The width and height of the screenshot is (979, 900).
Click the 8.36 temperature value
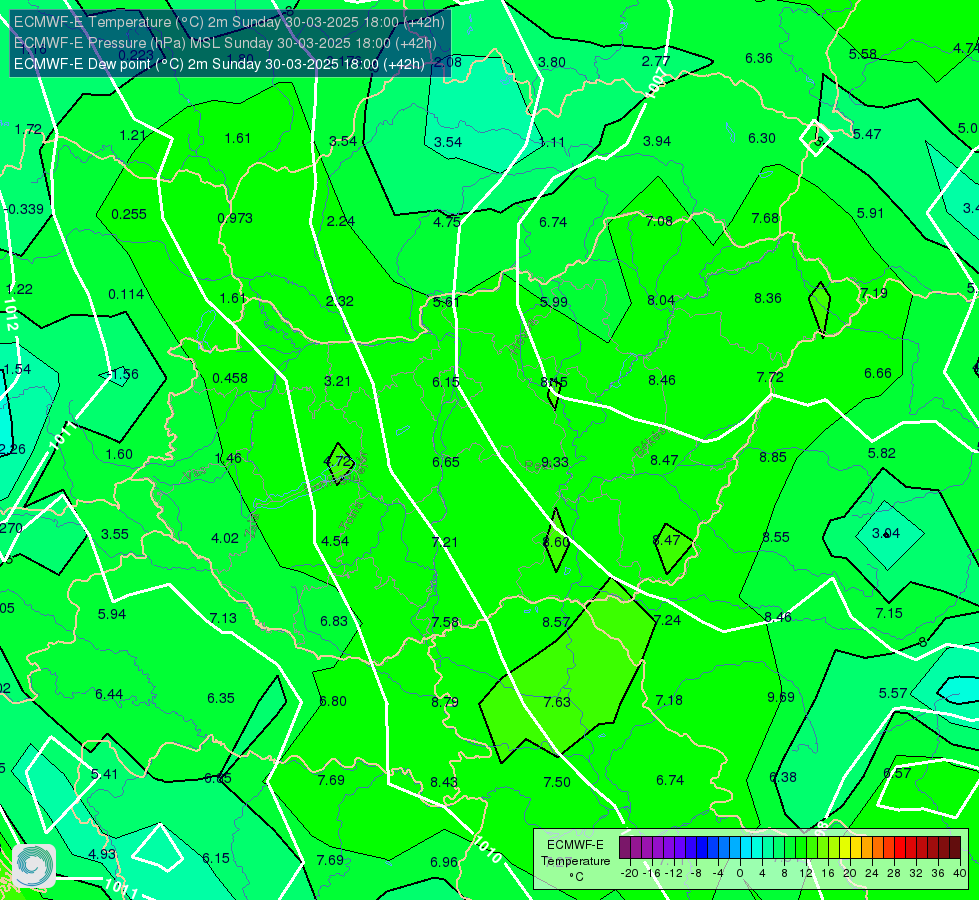click(767, 299)
